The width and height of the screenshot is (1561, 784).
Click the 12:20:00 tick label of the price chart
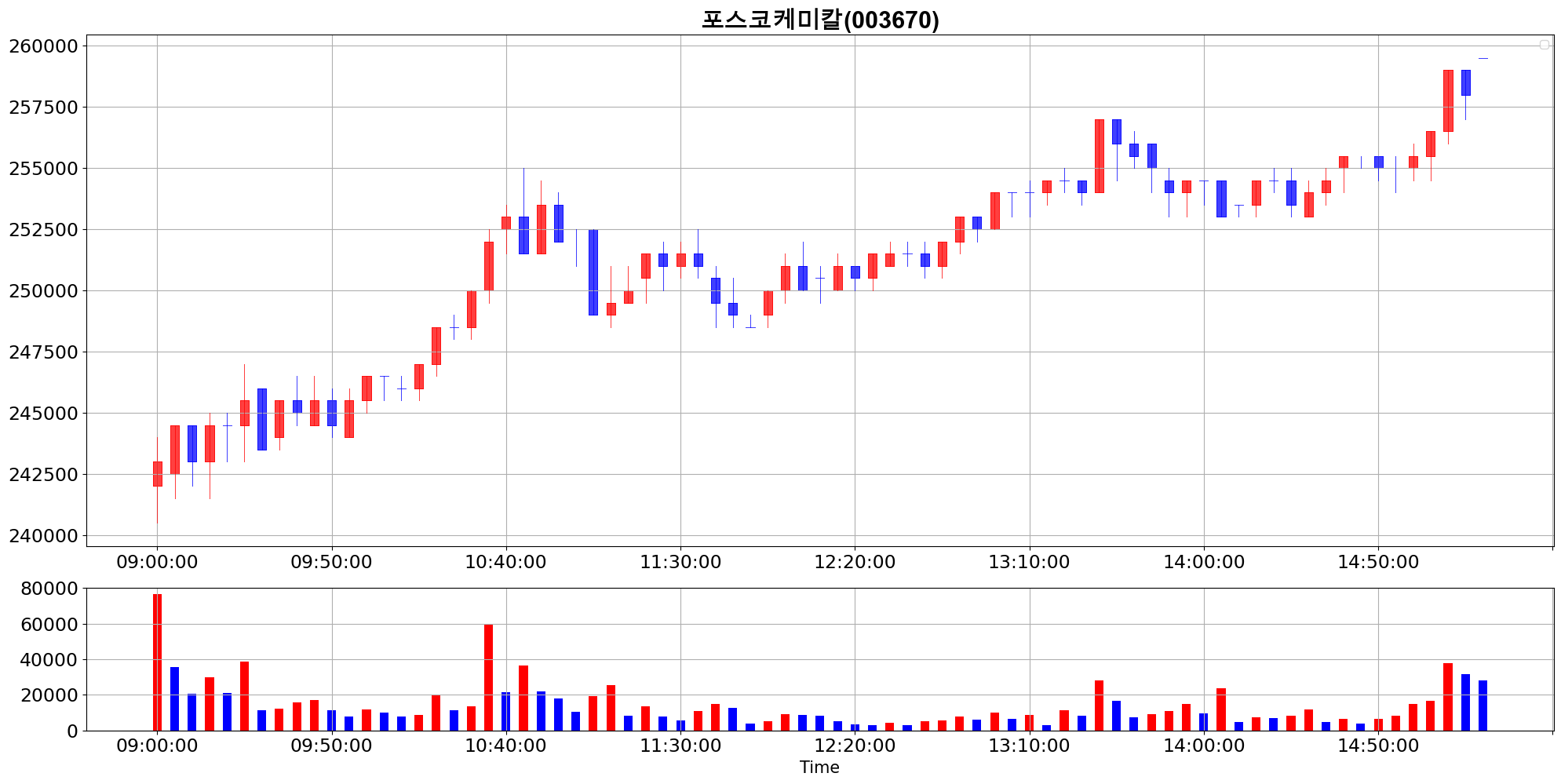coord(855,562)
